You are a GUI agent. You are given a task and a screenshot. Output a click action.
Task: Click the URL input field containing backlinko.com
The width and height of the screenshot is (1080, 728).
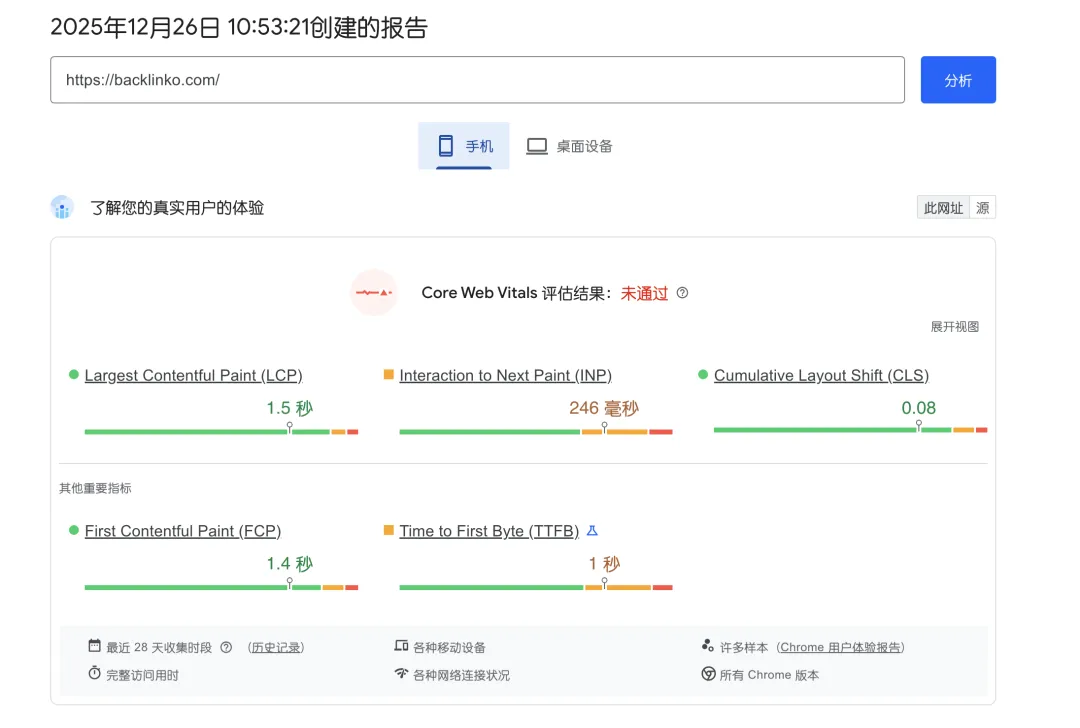click(477, 80)
